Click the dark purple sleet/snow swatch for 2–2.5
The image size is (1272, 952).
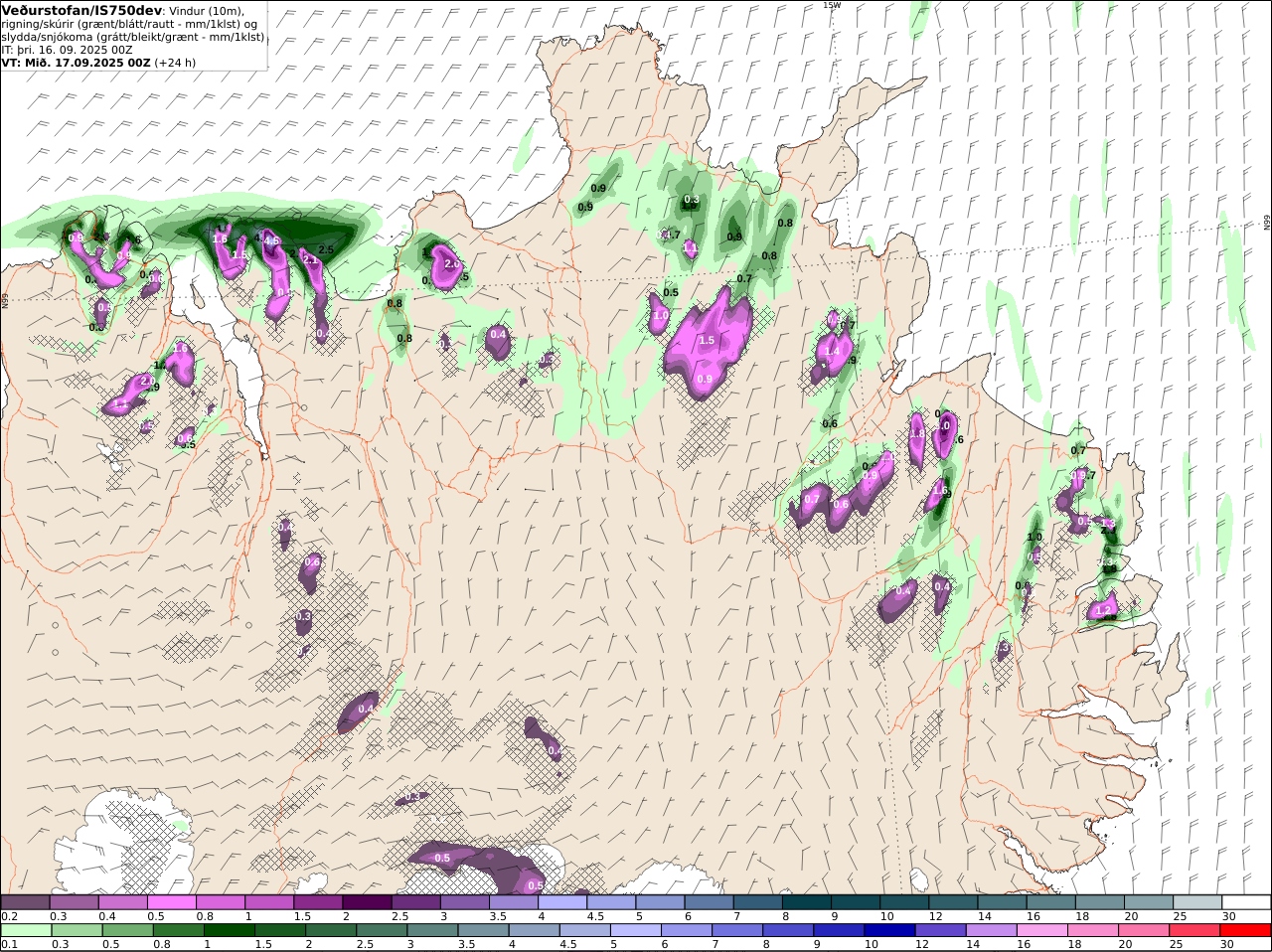(367, 902)
